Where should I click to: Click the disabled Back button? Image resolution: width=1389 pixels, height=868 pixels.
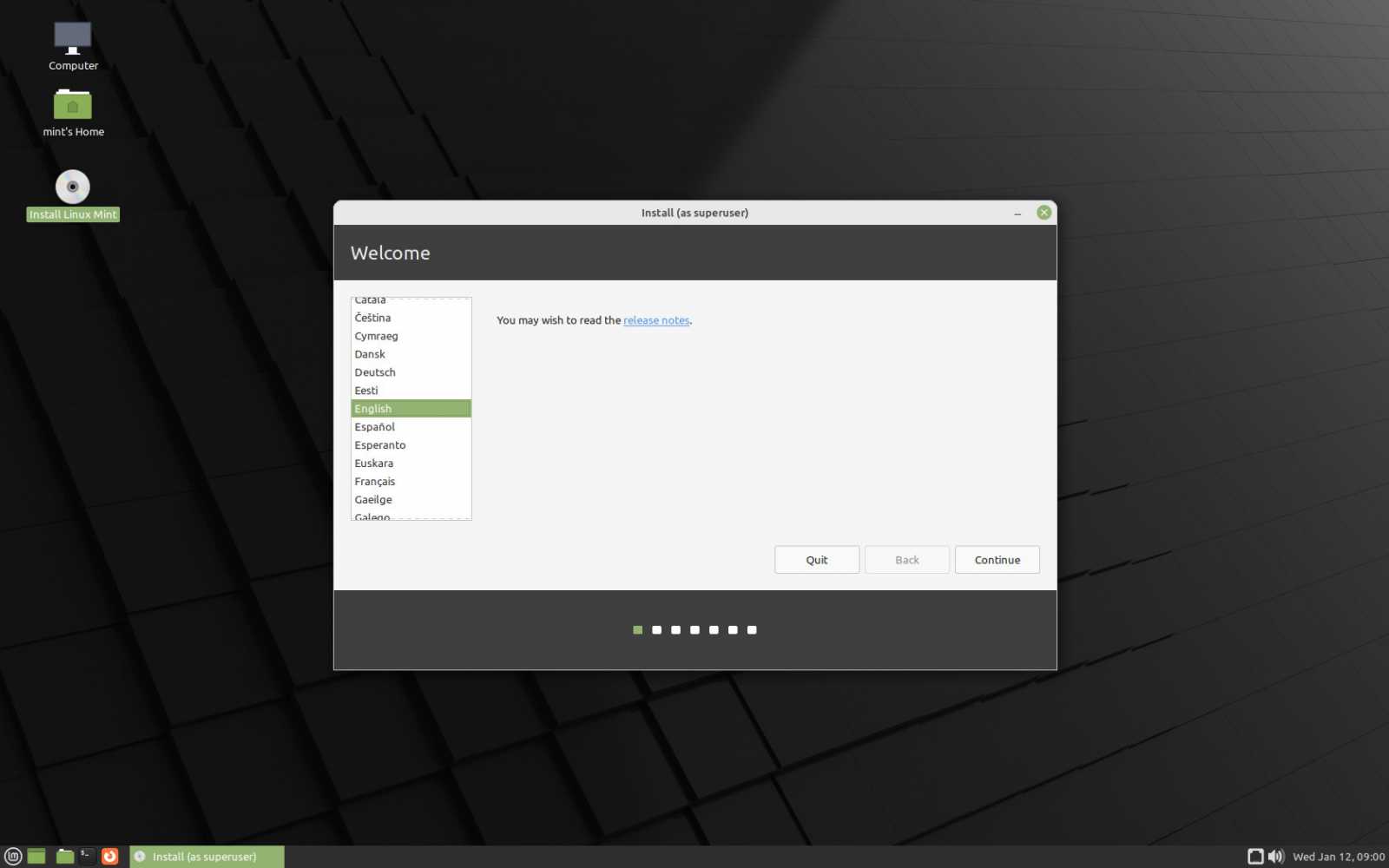point(907,560)
